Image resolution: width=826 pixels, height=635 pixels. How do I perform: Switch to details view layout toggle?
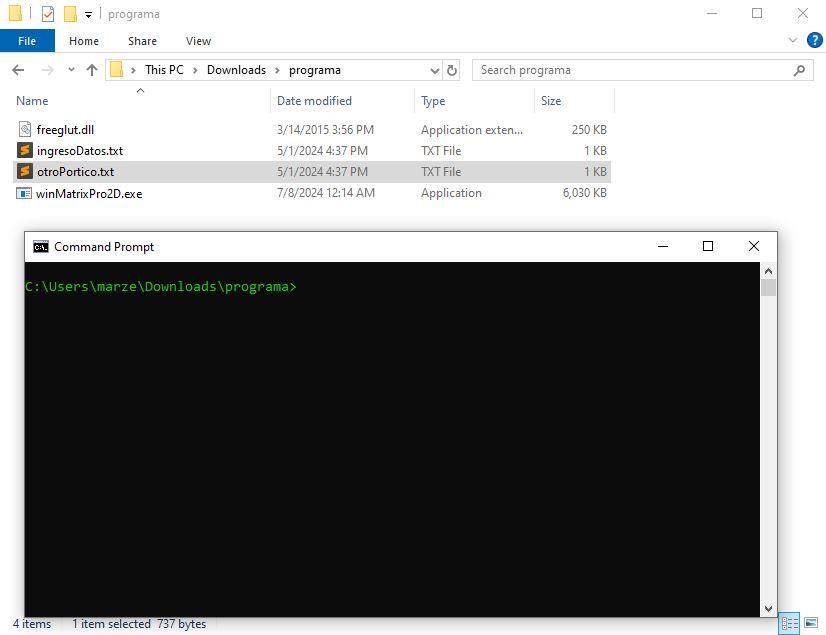789,623
